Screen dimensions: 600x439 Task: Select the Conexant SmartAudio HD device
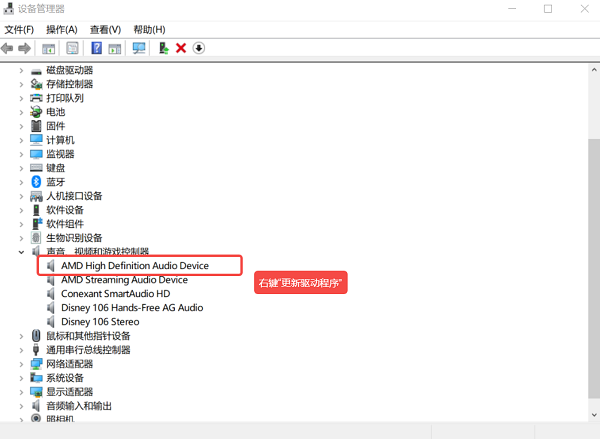(x=115, y=294)
